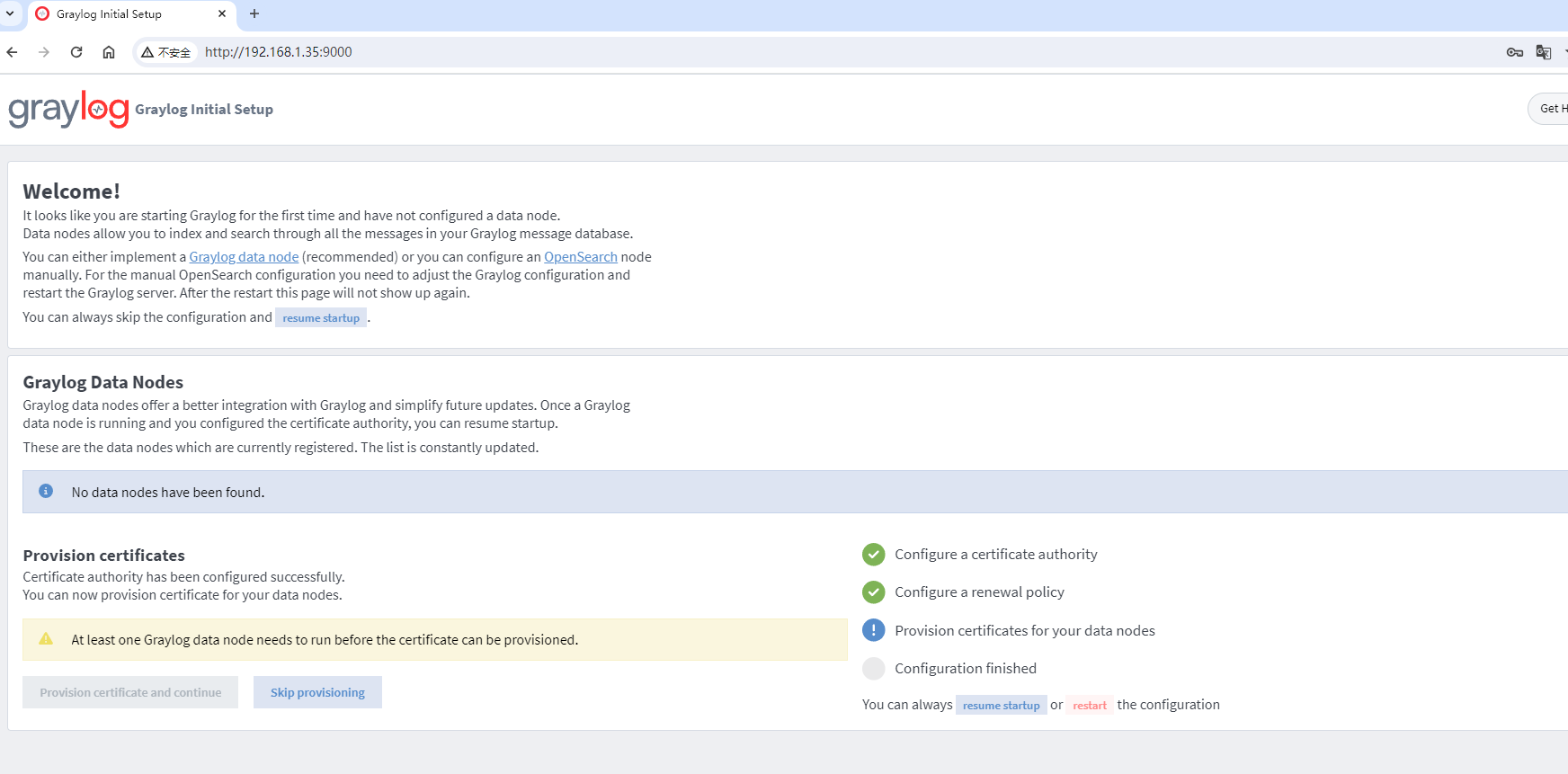Click the info icon in no data nodes alert
The image size is (1568, 774).
46,492
